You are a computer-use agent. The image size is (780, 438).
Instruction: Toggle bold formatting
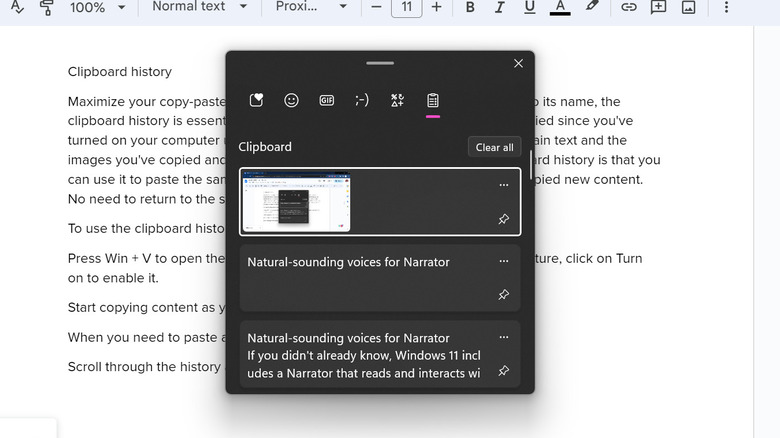[471, 7]
